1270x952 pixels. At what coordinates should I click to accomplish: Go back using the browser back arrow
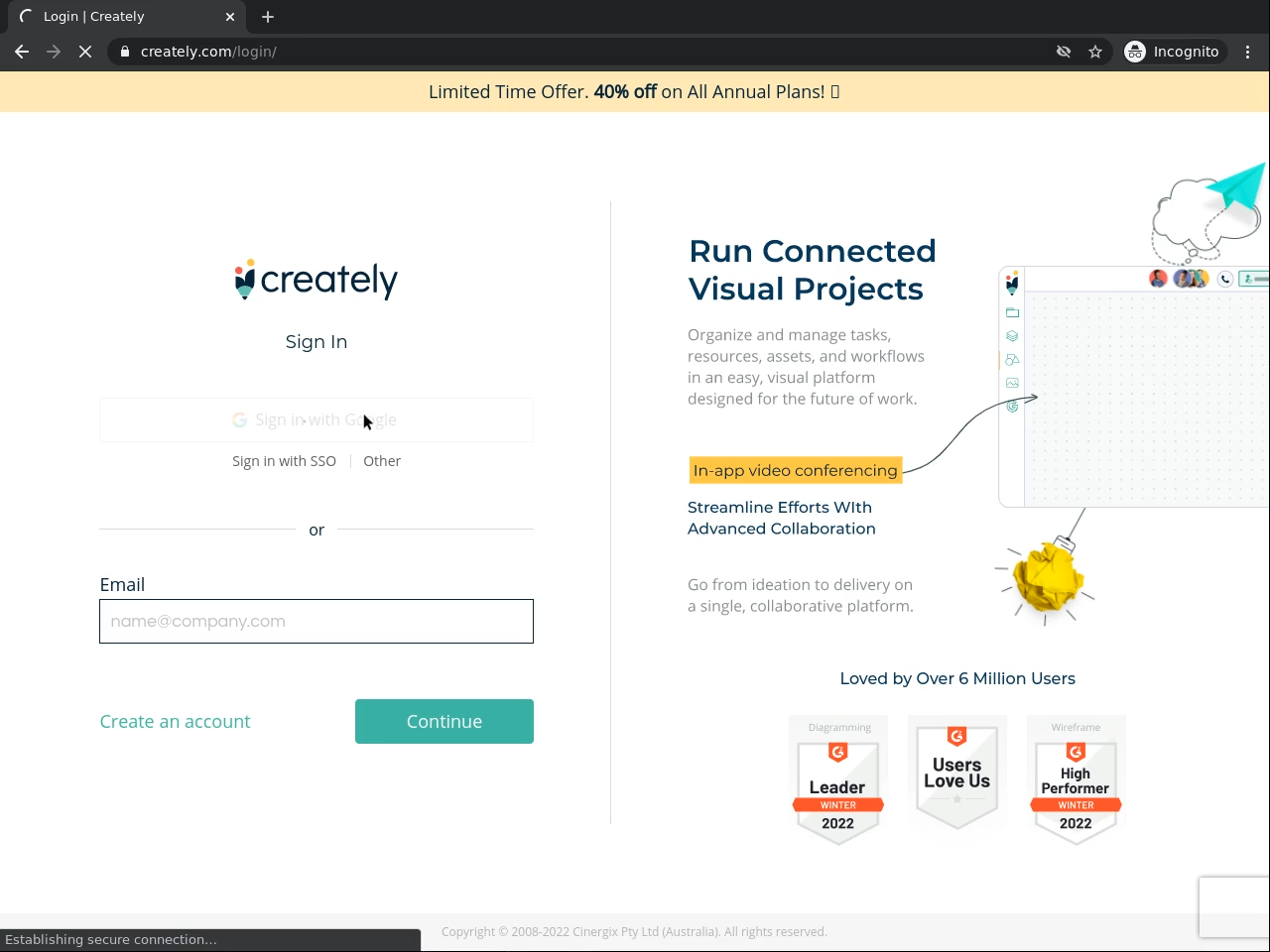(x=22, y=52)
